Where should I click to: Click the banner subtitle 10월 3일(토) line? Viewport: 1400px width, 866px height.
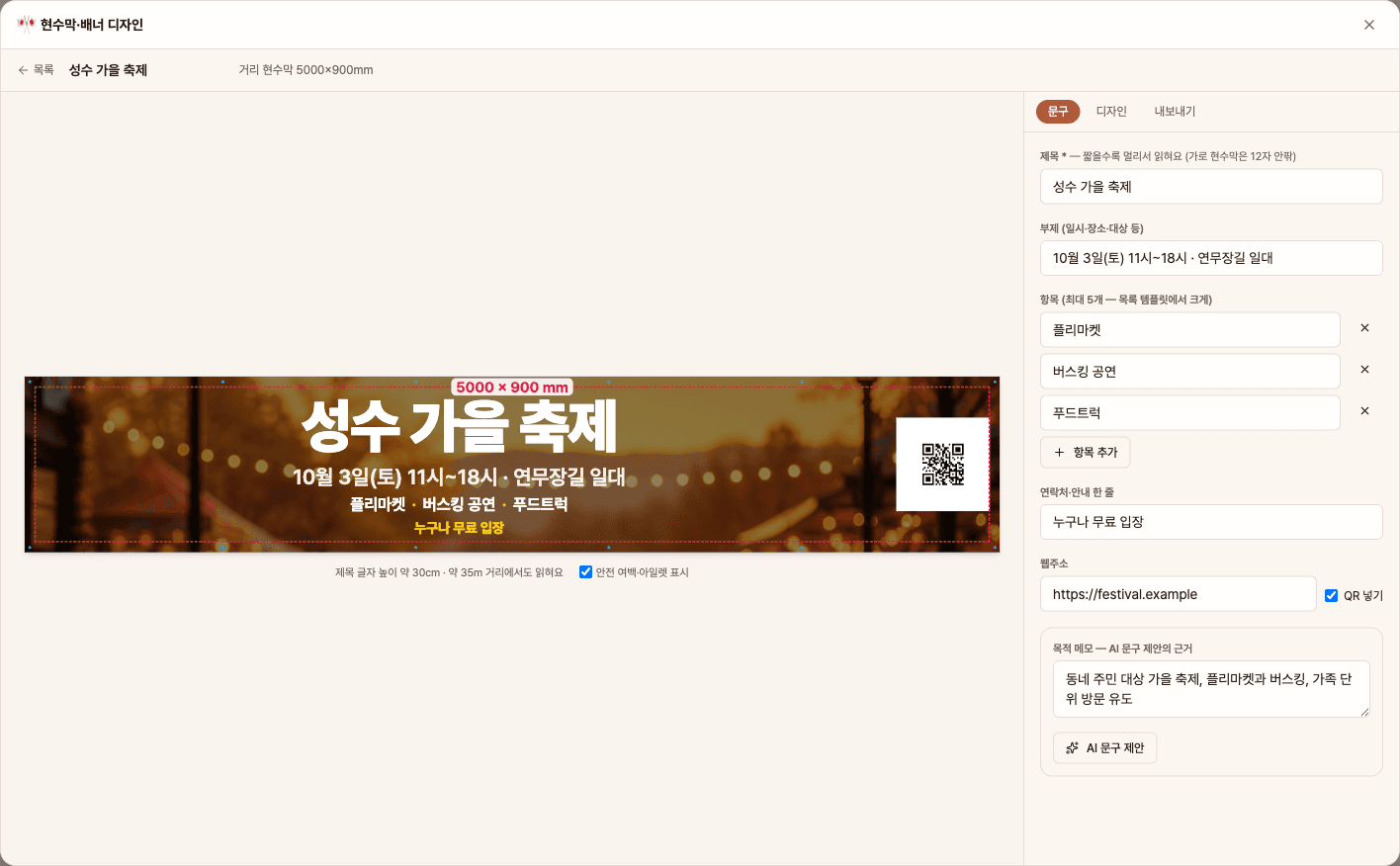tap(459, 477)
